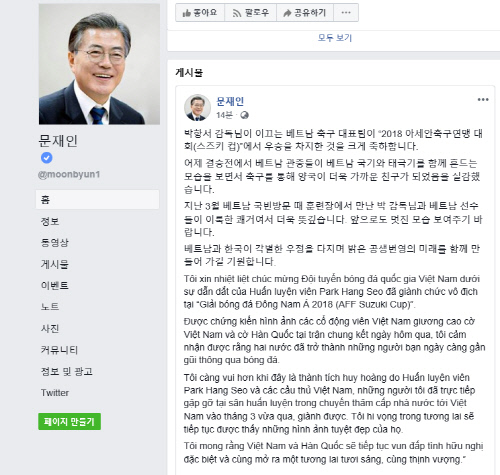The width and height of the screenshot is (500, 475).
Task: Select 커뮤니티 (Community) in the sidebar
Action: (59, 350)
